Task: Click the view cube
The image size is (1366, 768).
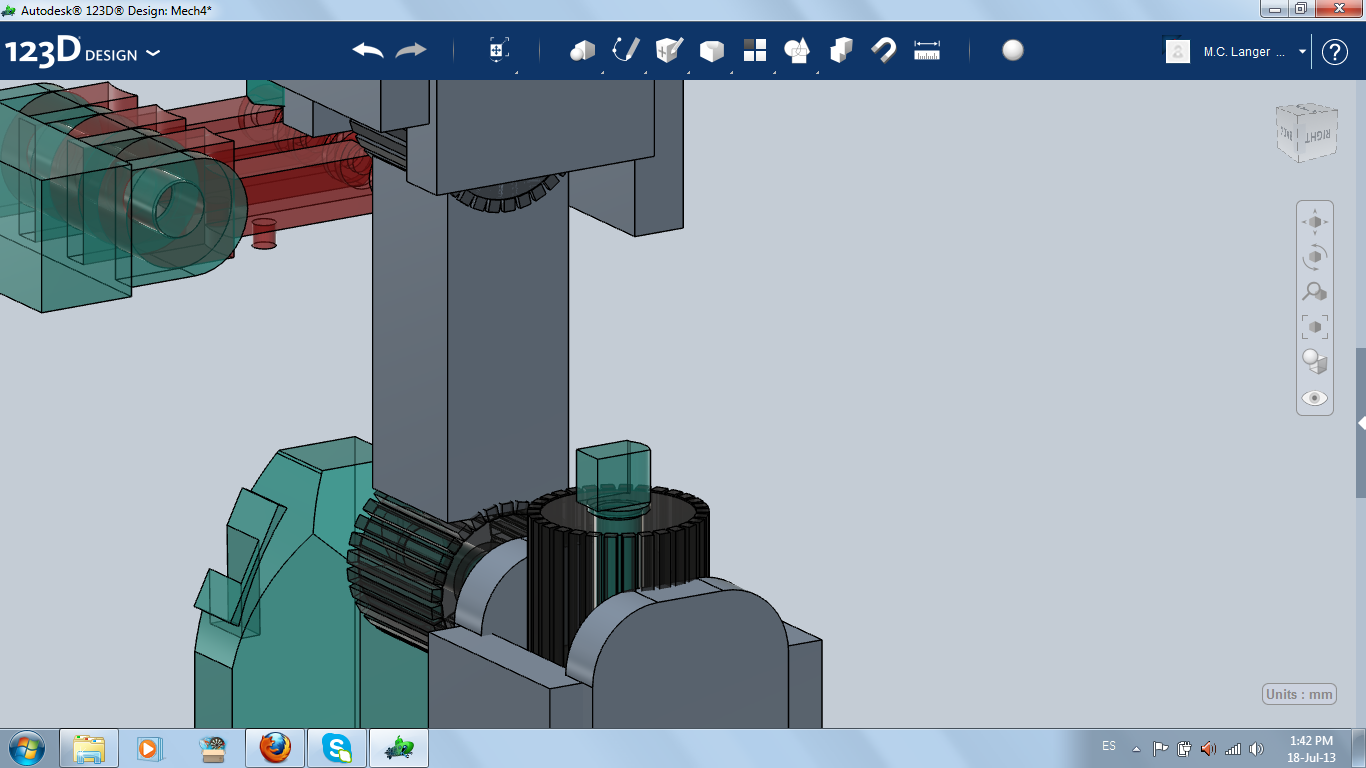Action: pyautogui.click(x=1306, y=132)
